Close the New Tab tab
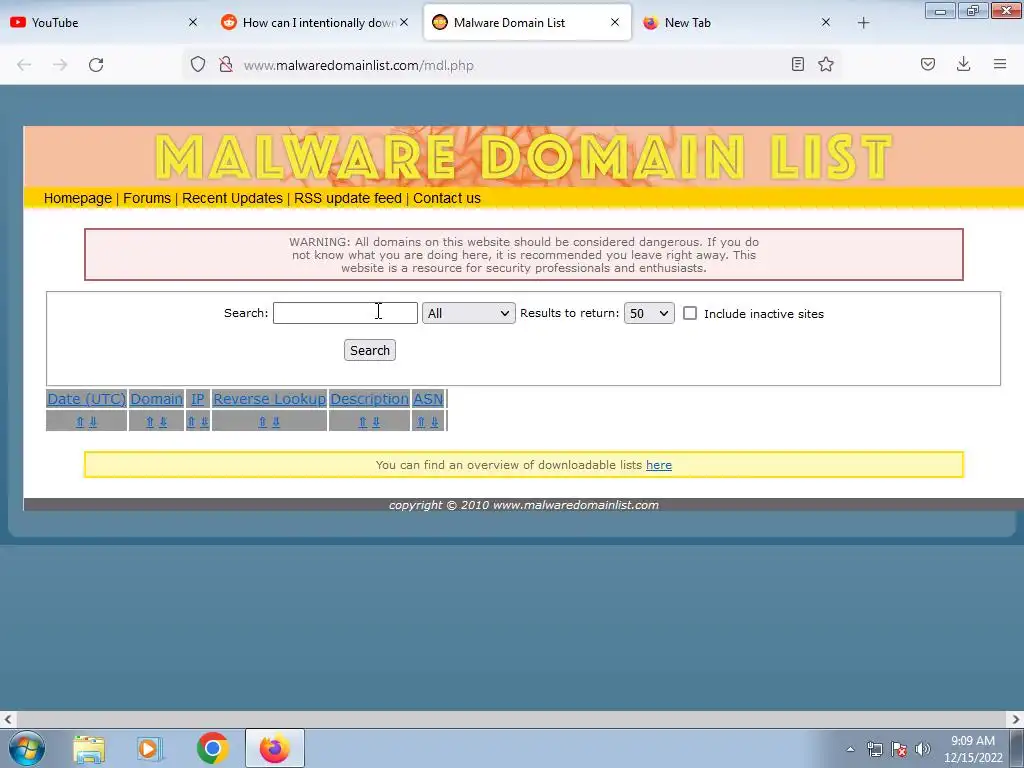 826,23
